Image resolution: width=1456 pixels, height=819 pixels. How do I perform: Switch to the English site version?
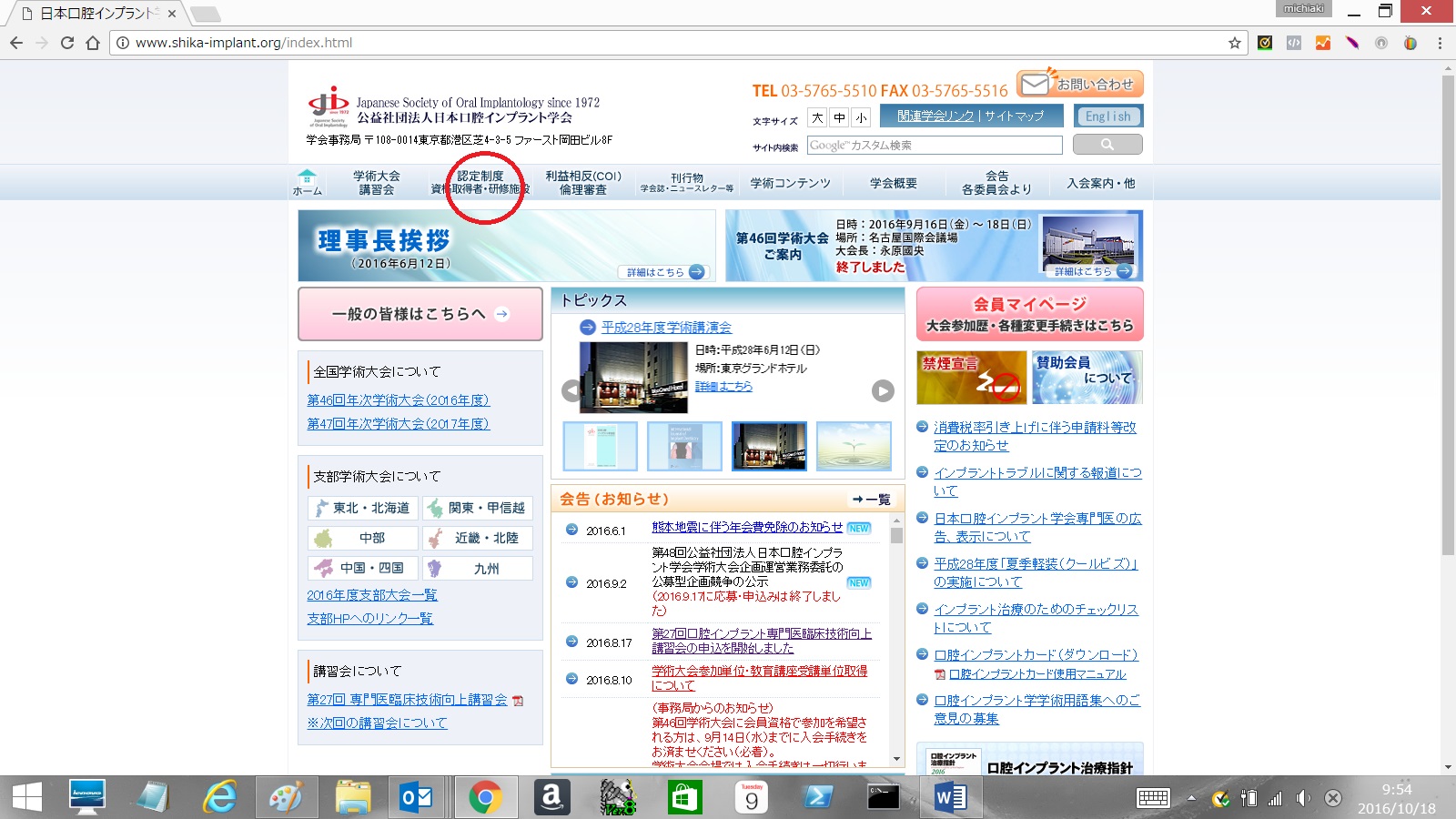click(x=1107, y=116)
